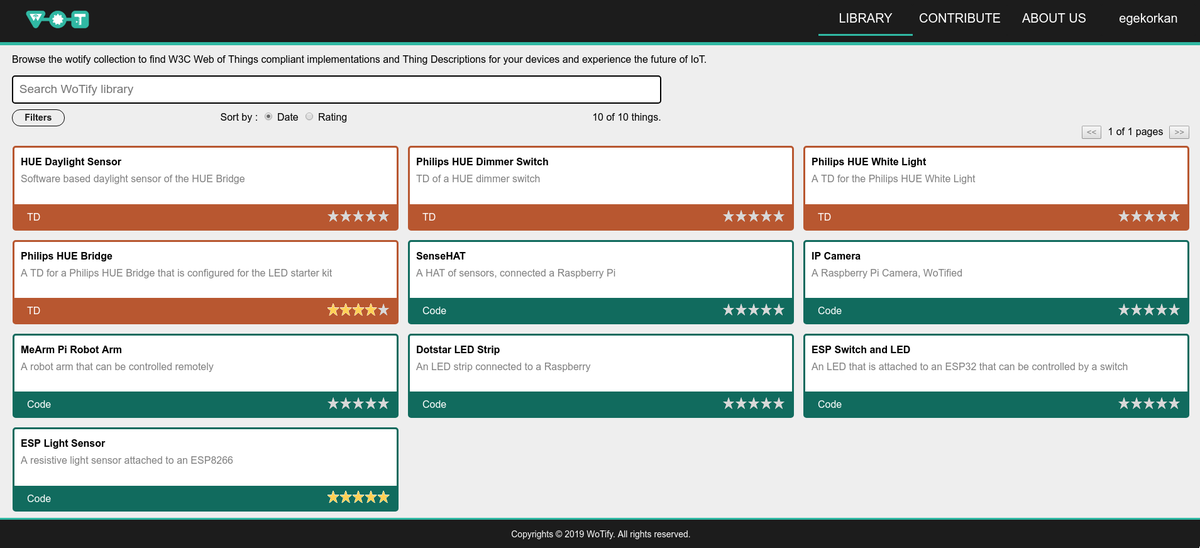Click '1 of 1 pages' indicator
Viewport: 1200px width, 548px height.
pos(1135,132)
